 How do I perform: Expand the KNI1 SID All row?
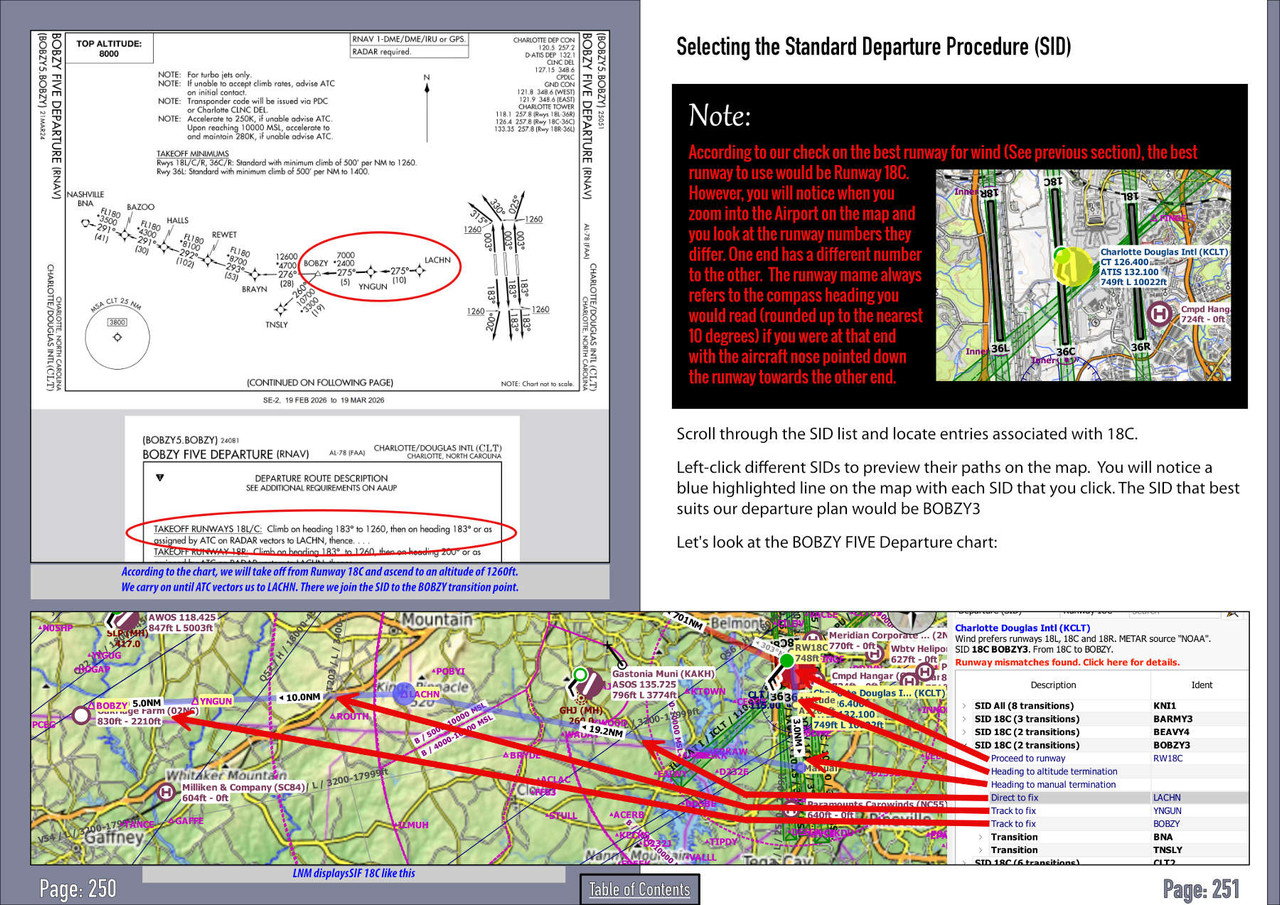[x=965, y=706]
